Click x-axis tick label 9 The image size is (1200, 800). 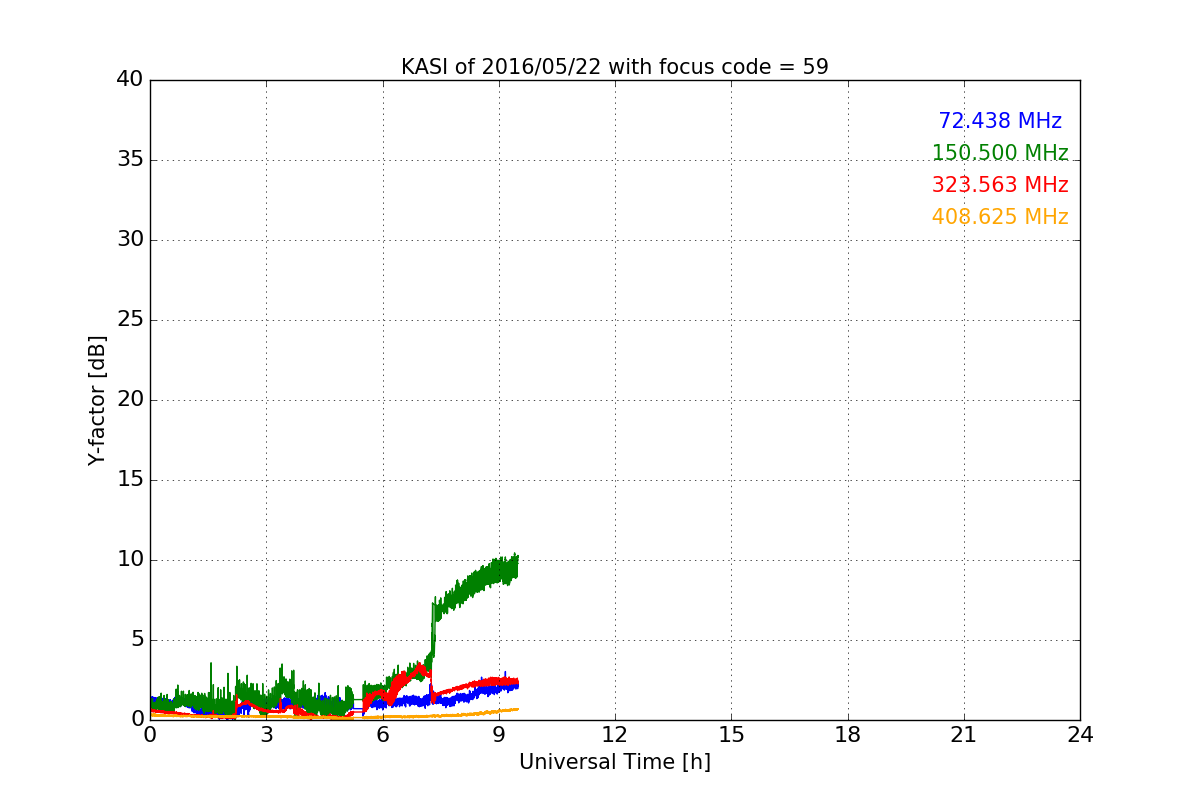[499, 735]
